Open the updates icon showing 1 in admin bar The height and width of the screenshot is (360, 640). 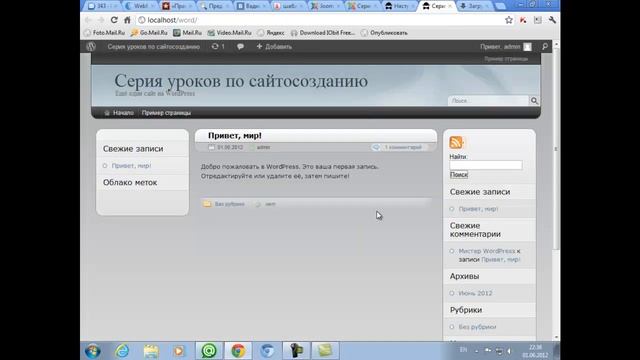[218, 47]
